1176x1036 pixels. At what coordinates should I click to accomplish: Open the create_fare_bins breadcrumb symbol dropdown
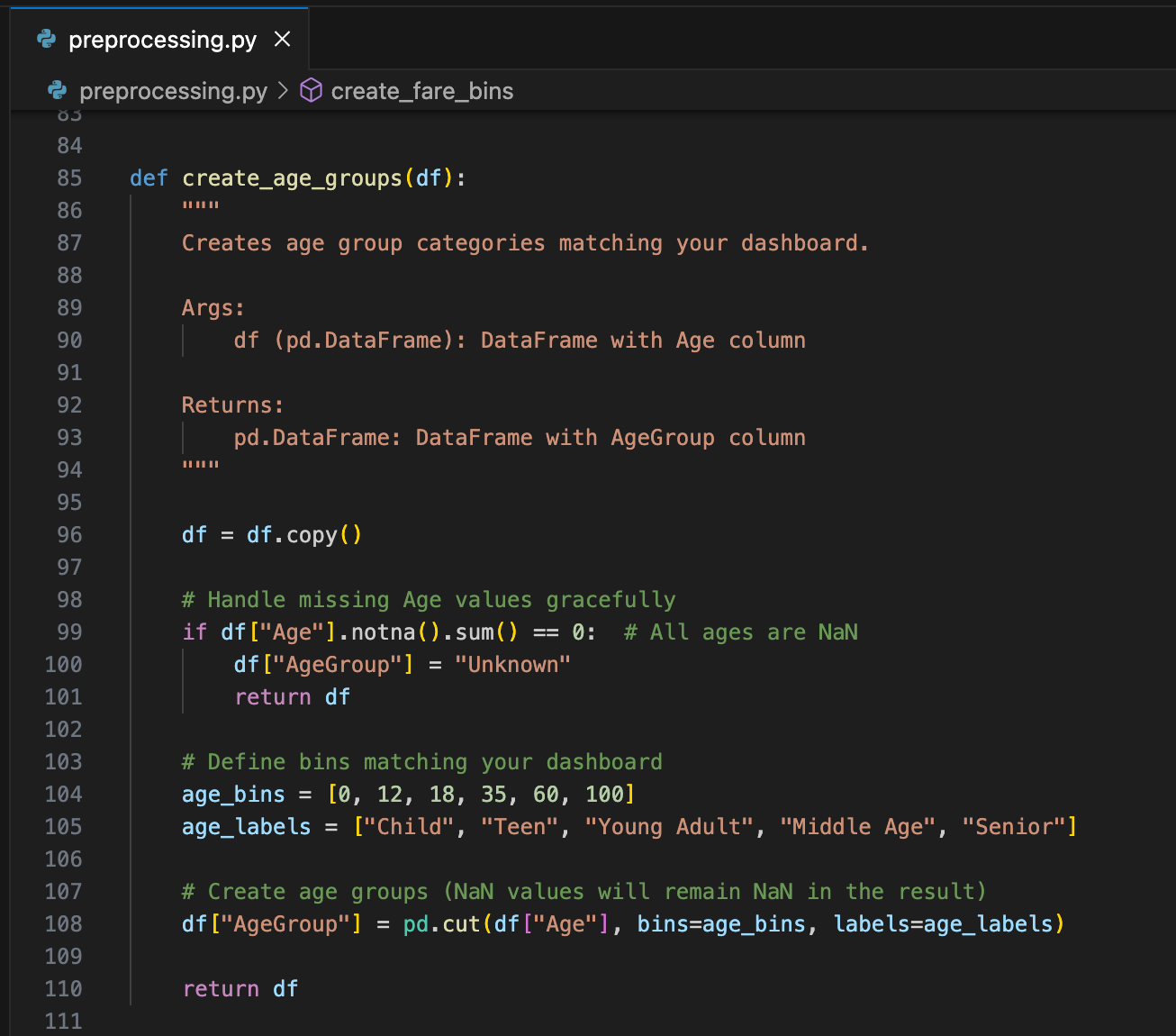421,91
